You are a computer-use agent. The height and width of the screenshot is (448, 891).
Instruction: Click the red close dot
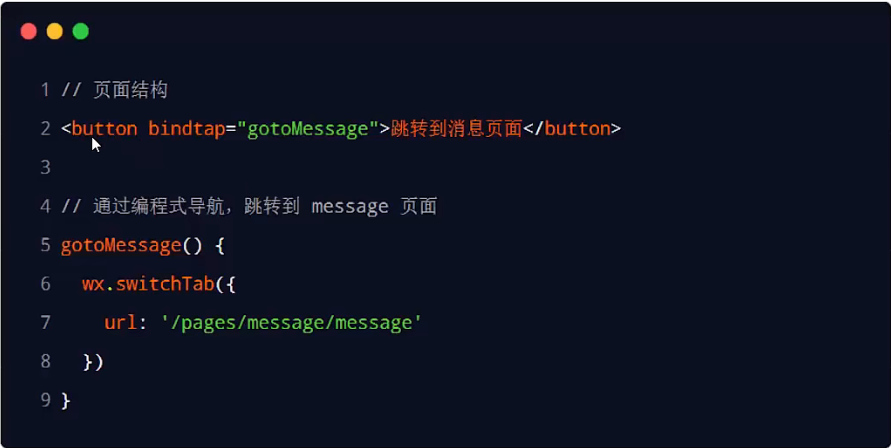[28, 31]
